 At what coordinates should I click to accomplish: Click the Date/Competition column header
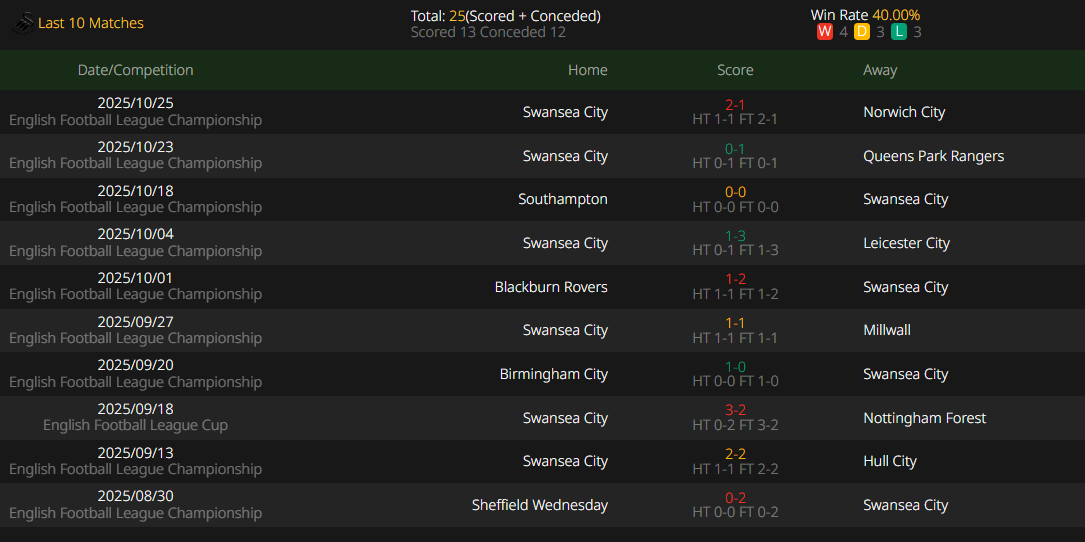point(136,70)
